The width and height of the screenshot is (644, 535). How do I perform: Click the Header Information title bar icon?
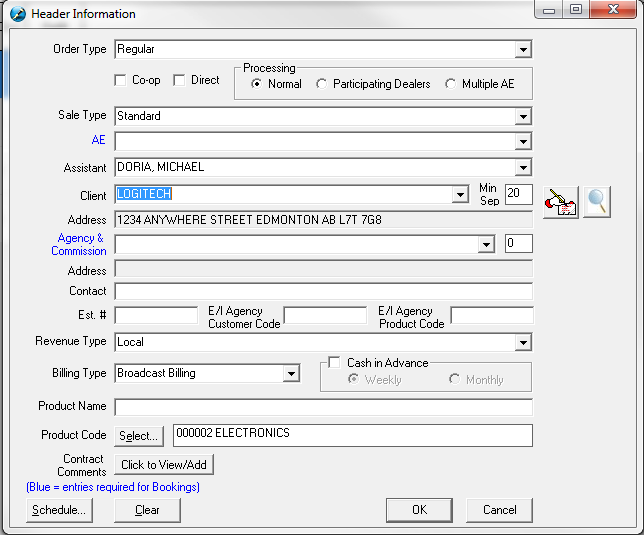pos(18,14)
